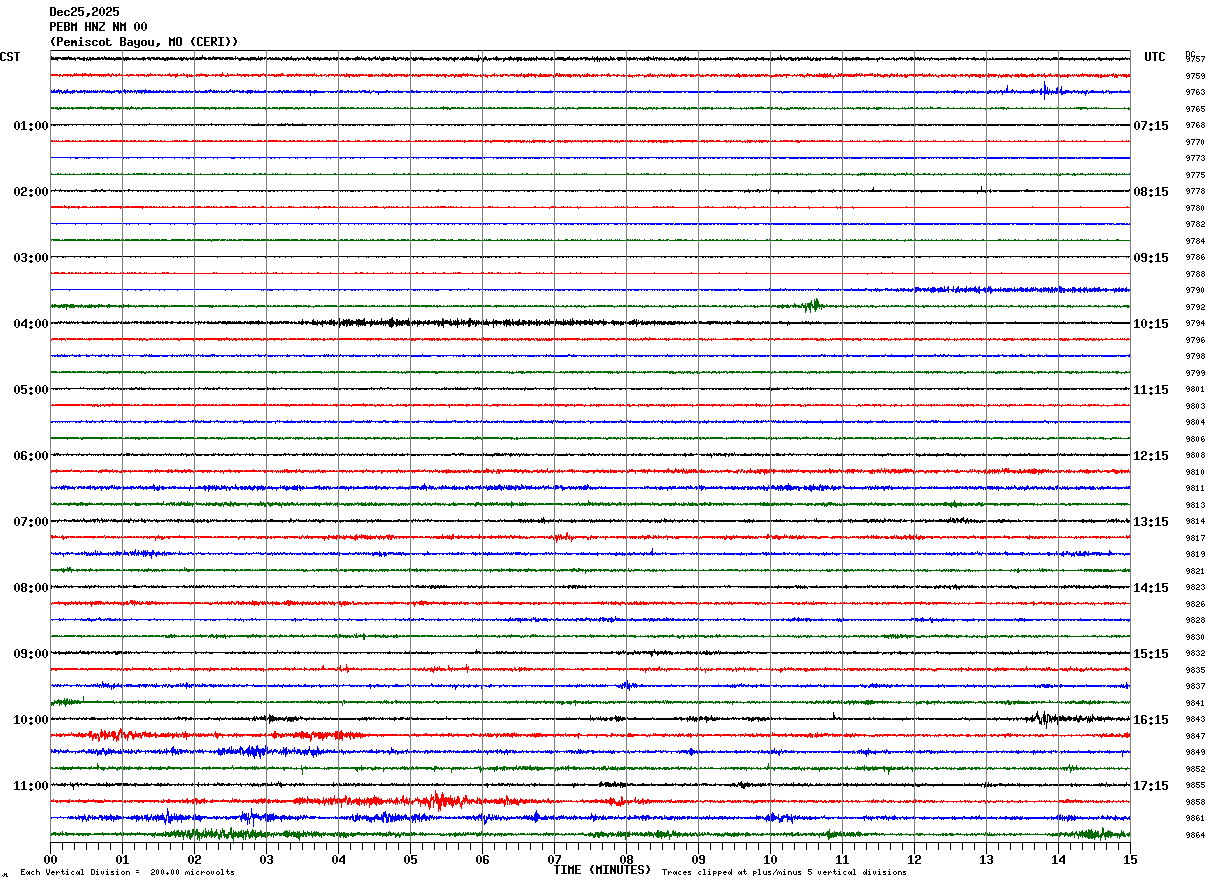The height and width of the screenshot is (886, 1210).
Task: Click the blue spike on the 9763 trace
Action: point(1046,91)
